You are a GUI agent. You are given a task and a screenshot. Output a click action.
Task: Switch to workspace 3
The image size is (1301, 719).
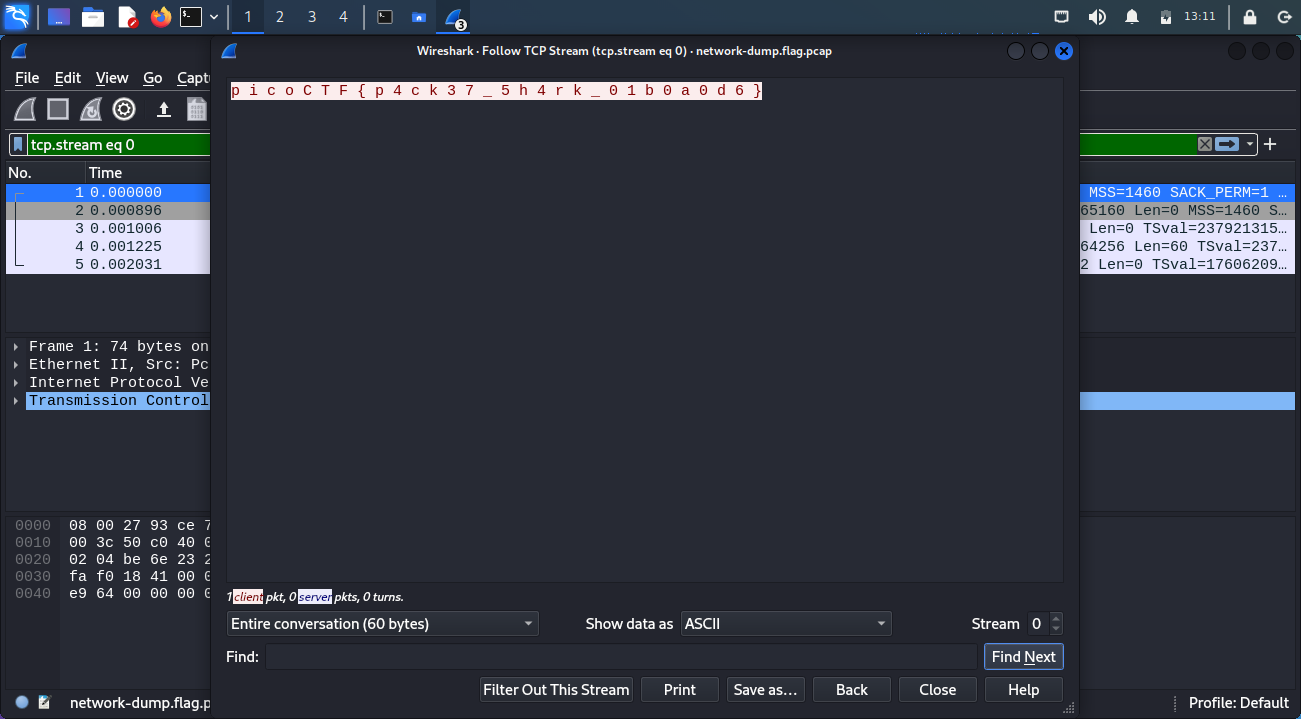click(311, 17)
